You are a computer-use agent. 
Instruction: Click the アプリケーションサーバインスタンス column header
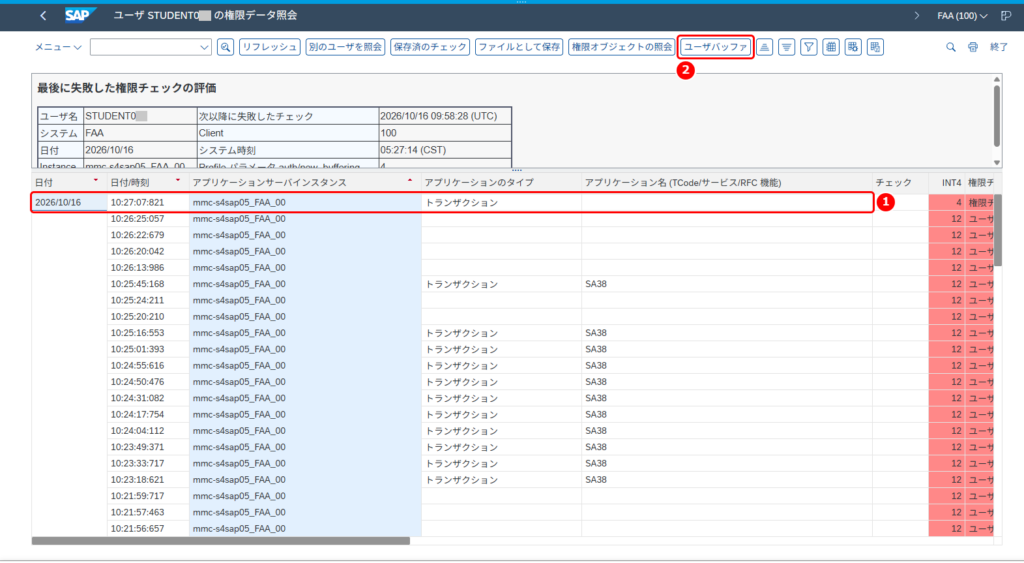click(305, 183)
